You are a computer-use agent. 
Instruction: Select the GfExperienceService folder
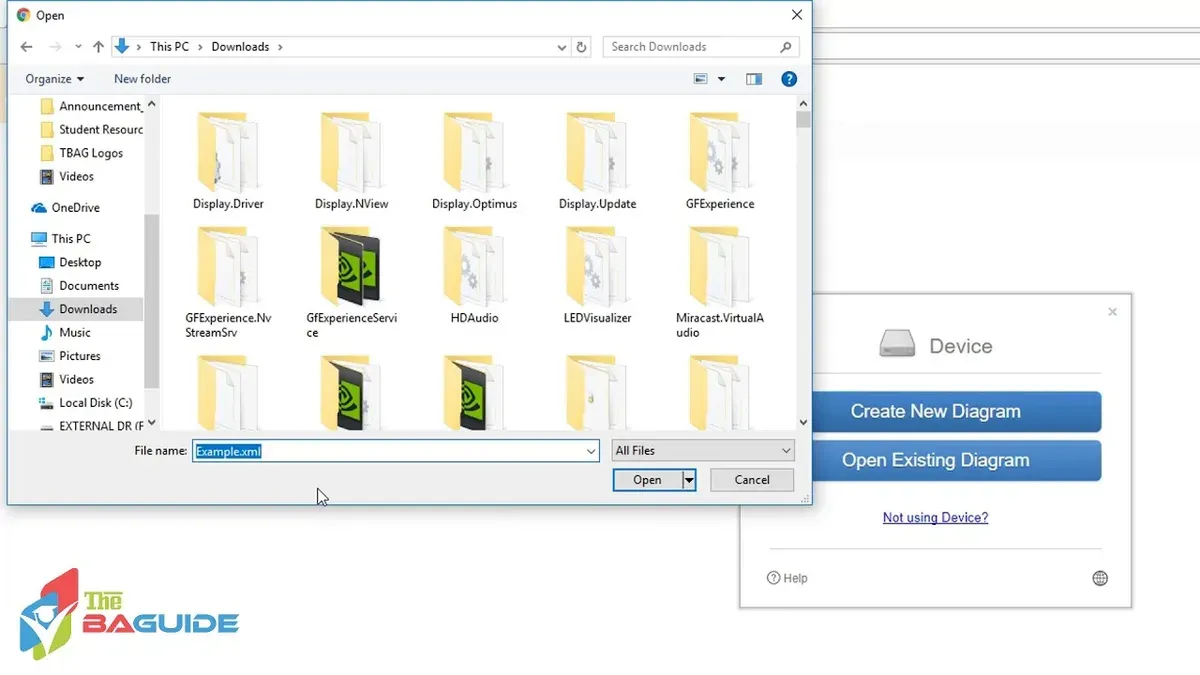click(351, 281)
